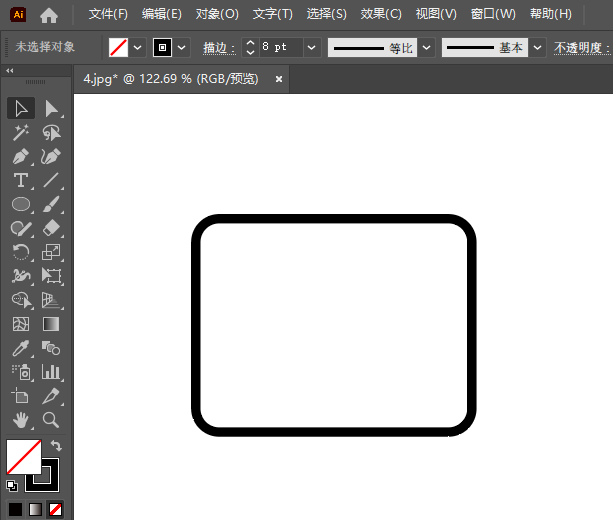Viewport: 613px width, 520px height.
Task: Open the fill color dropdown arrow
Action: tap(138, 48)
